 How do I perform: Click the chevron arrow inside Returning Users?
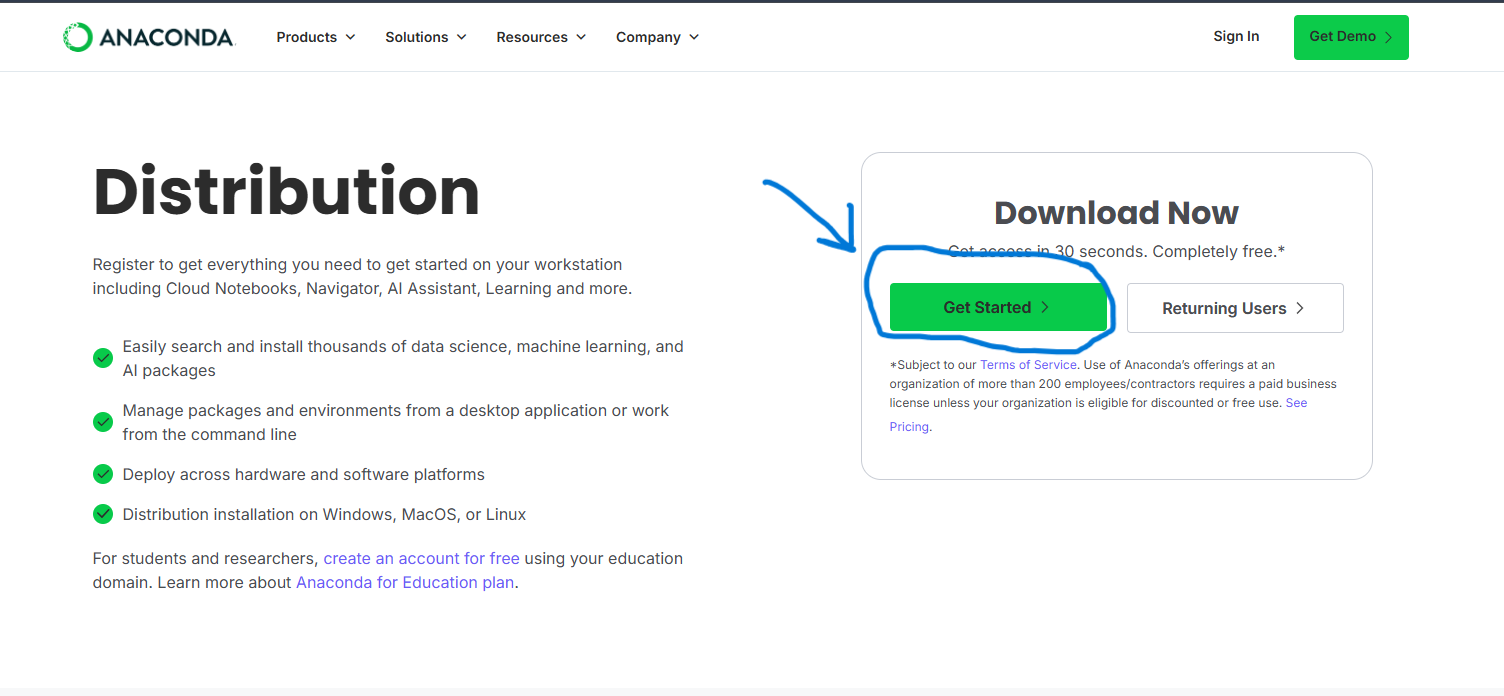pyautogui.click(x=1299, y=308)
